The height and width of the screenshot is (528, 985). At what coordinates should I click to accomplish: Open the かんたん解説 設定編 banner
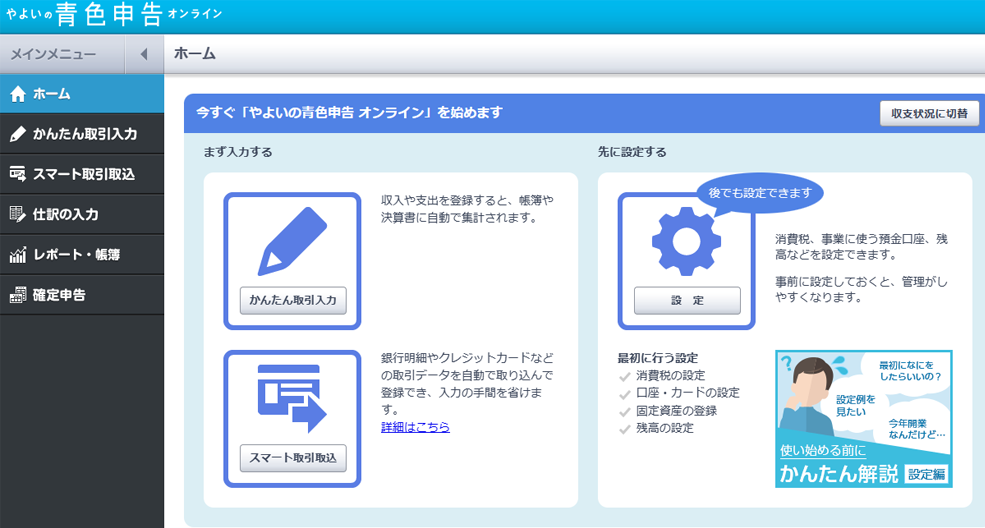point(864,419)
